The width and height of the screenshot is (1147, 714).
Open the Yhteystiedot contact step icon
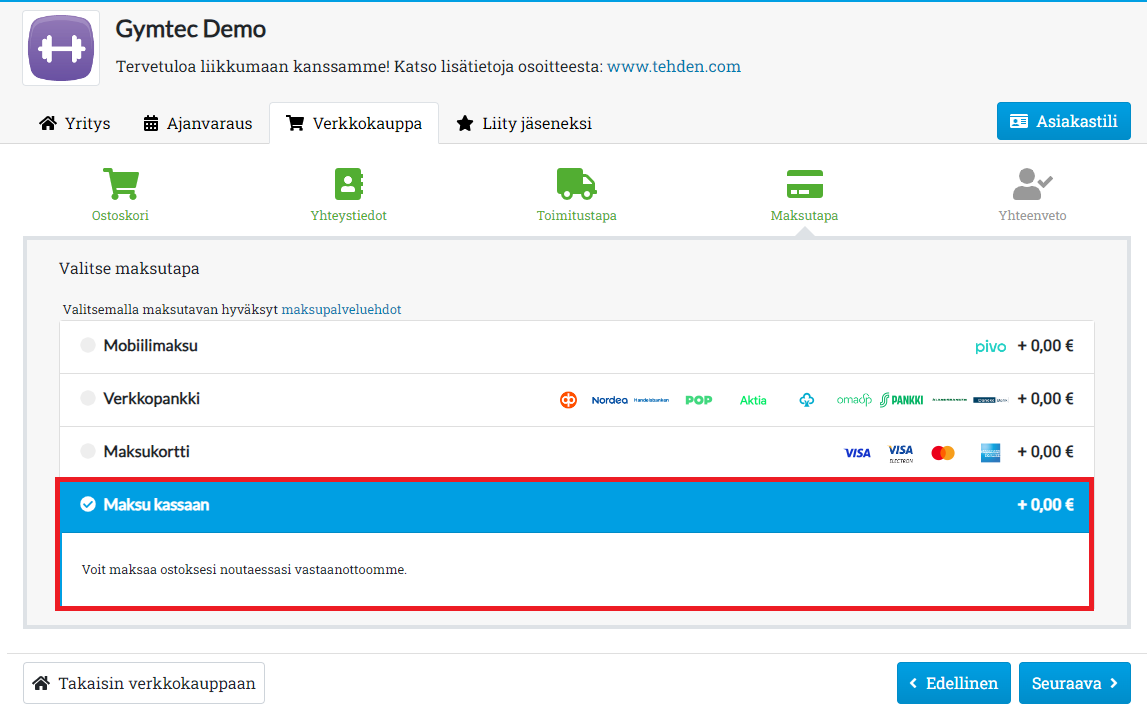348,185
